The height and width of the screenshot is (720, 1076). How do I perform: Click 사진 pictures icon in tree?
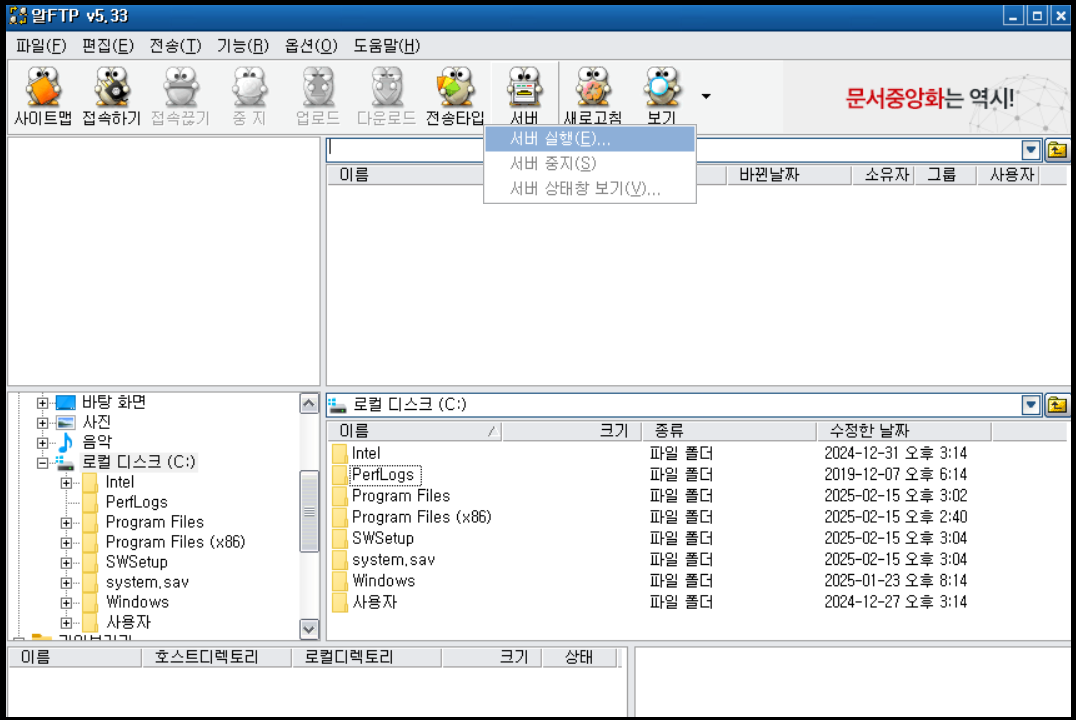(x=66, y=422)
